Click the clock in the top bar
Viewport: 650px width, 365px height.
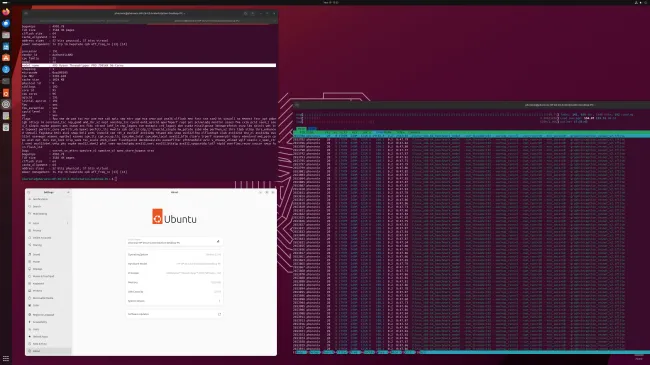click(x=331, y=2)
